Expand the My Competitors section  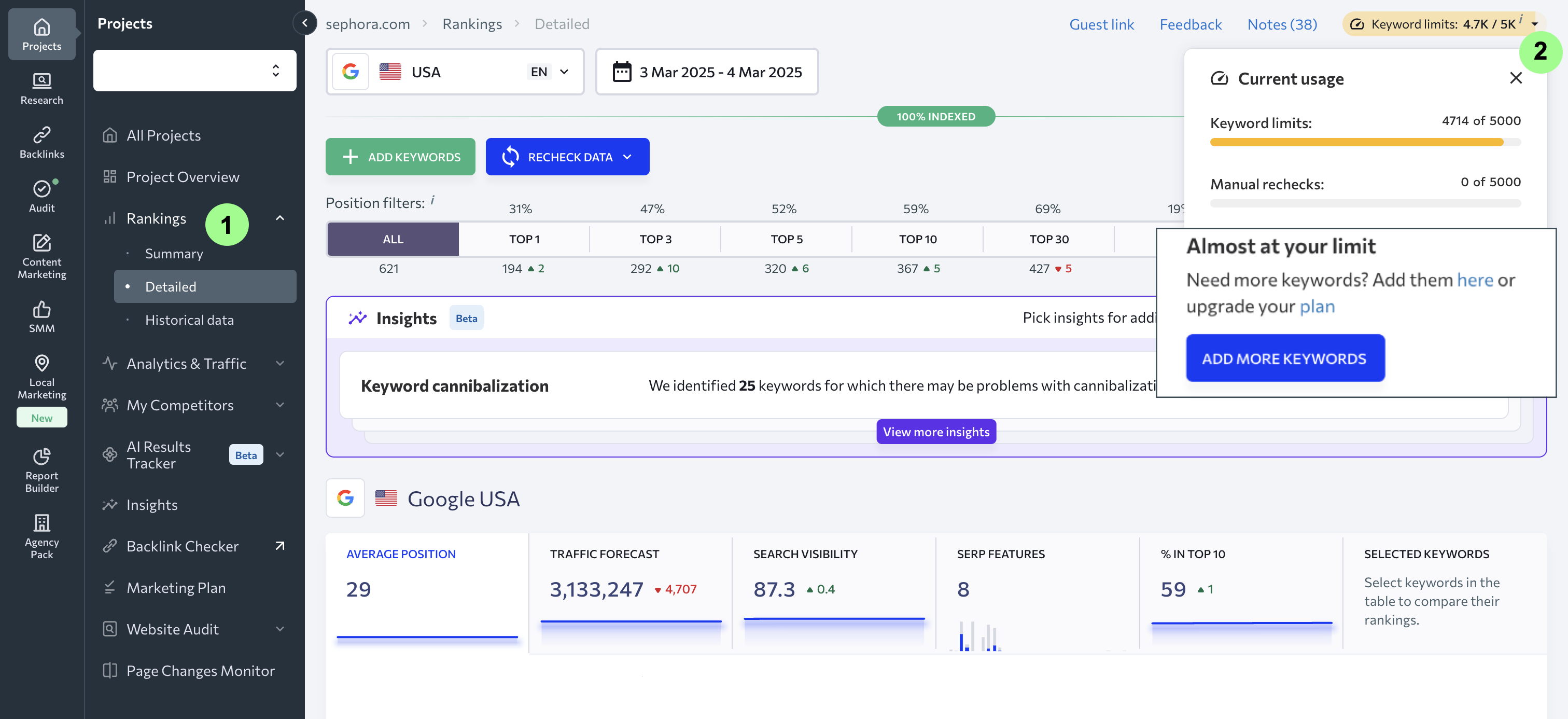[280, 405]
